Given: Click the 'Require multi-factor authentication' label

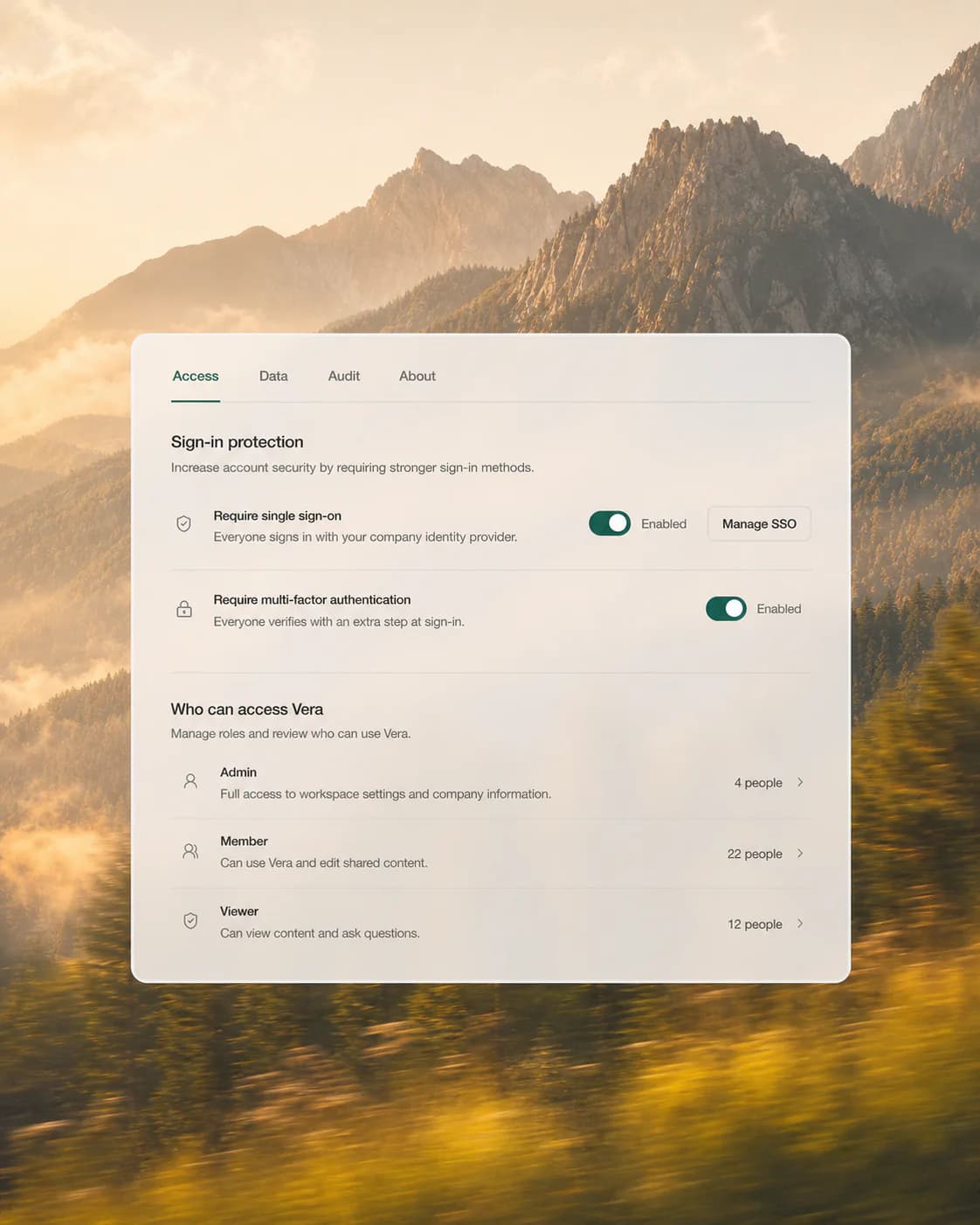Looking at the screenshot, I should click(x=312, y=600).
